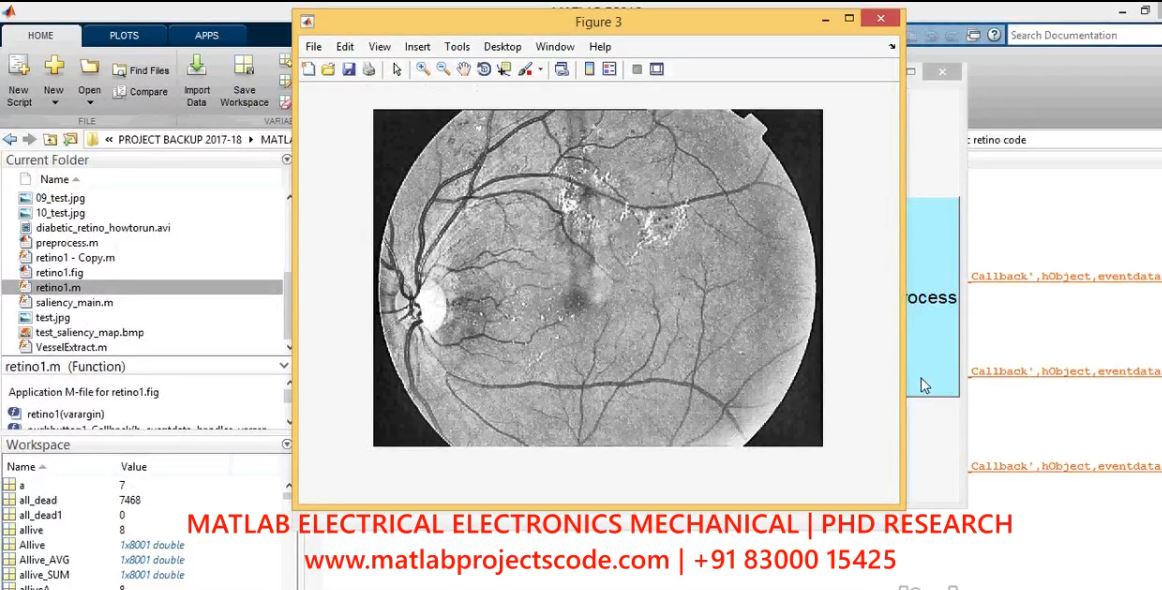The image size is (1162, 590).
Task: Select the Zoom In tool in Figure 3
Action: pyautogui.click(x=423, y=69)
